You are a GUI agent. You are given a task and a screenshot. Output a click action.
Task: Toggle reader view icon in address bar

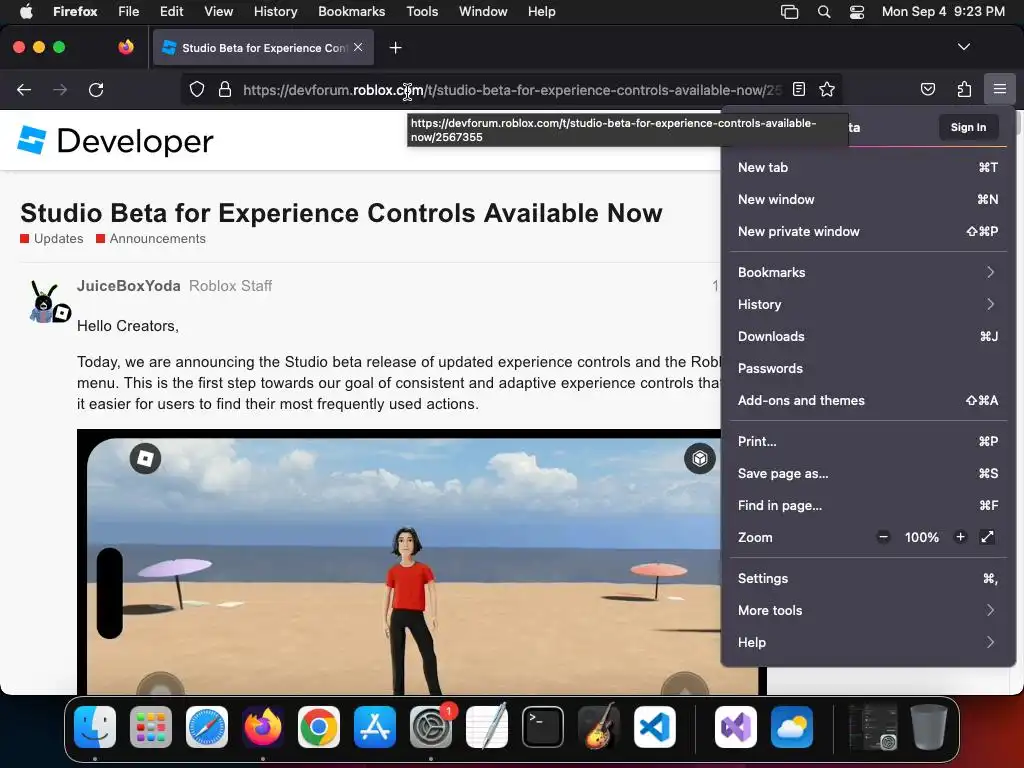pyautogui.click(x=799, y=89)
